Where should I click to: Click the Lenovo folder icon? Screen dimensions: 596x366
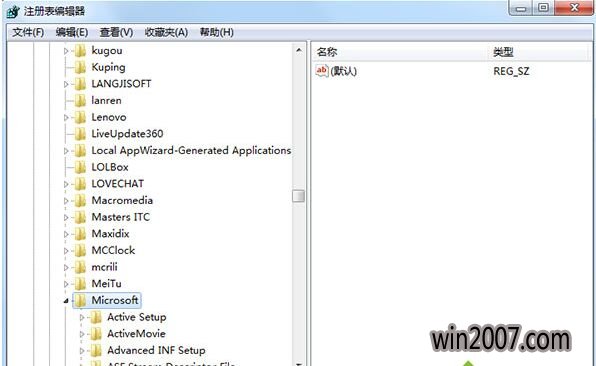coord(80,117)
